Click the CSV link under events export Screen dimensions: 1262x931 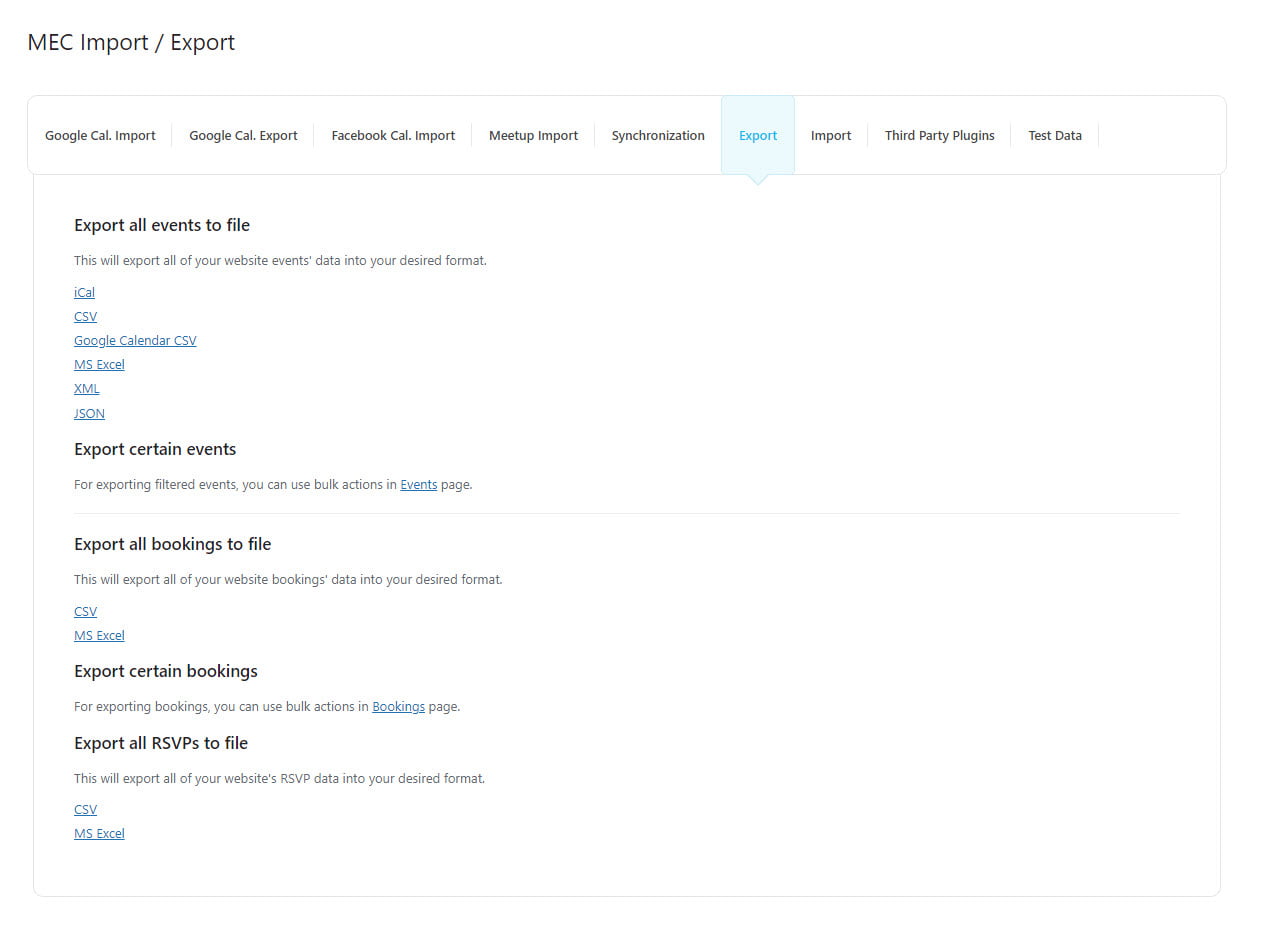(x=85, y=317)
